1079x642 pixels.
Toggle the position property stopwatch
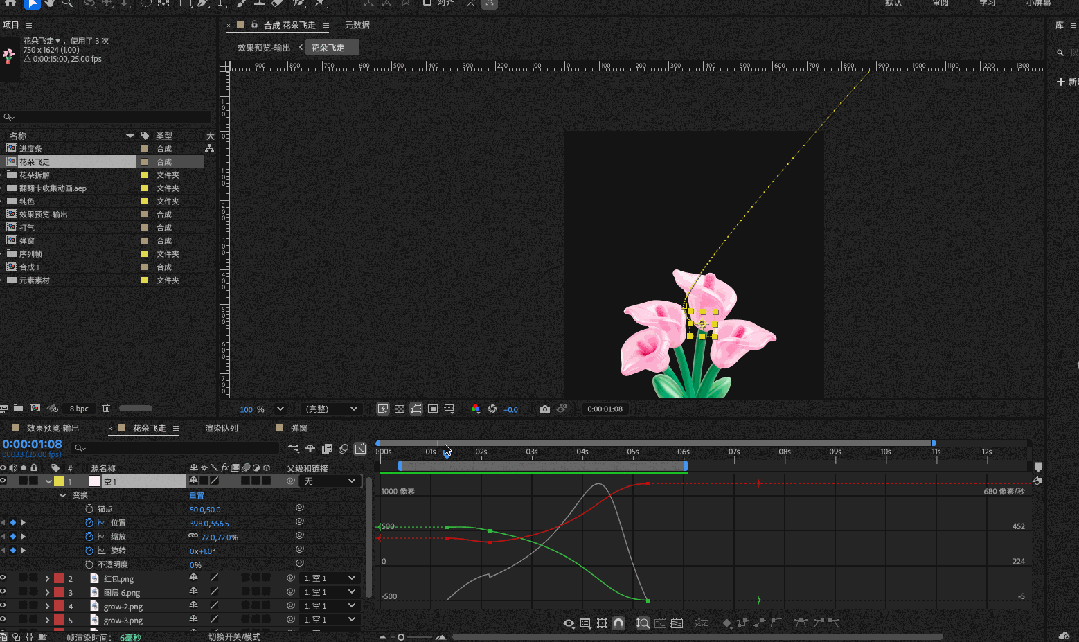[88, 523]
